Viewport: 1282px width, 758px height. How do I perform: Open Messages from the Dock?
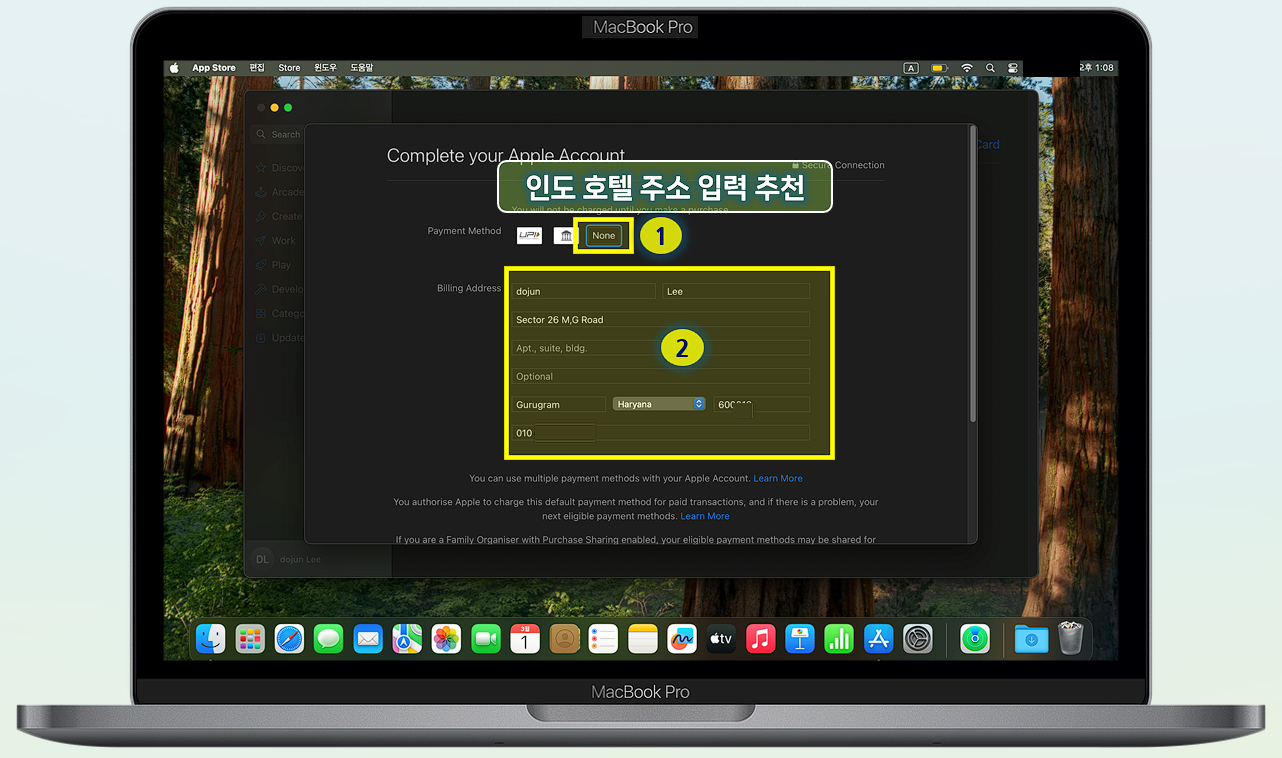point(328,638)
